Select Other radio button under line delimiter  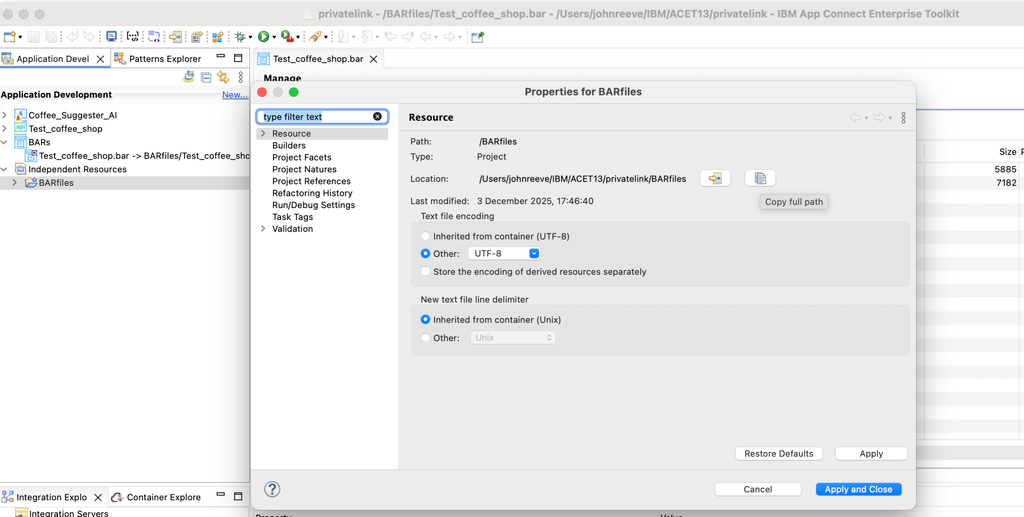pyautogui.click(x=426, y=338)
